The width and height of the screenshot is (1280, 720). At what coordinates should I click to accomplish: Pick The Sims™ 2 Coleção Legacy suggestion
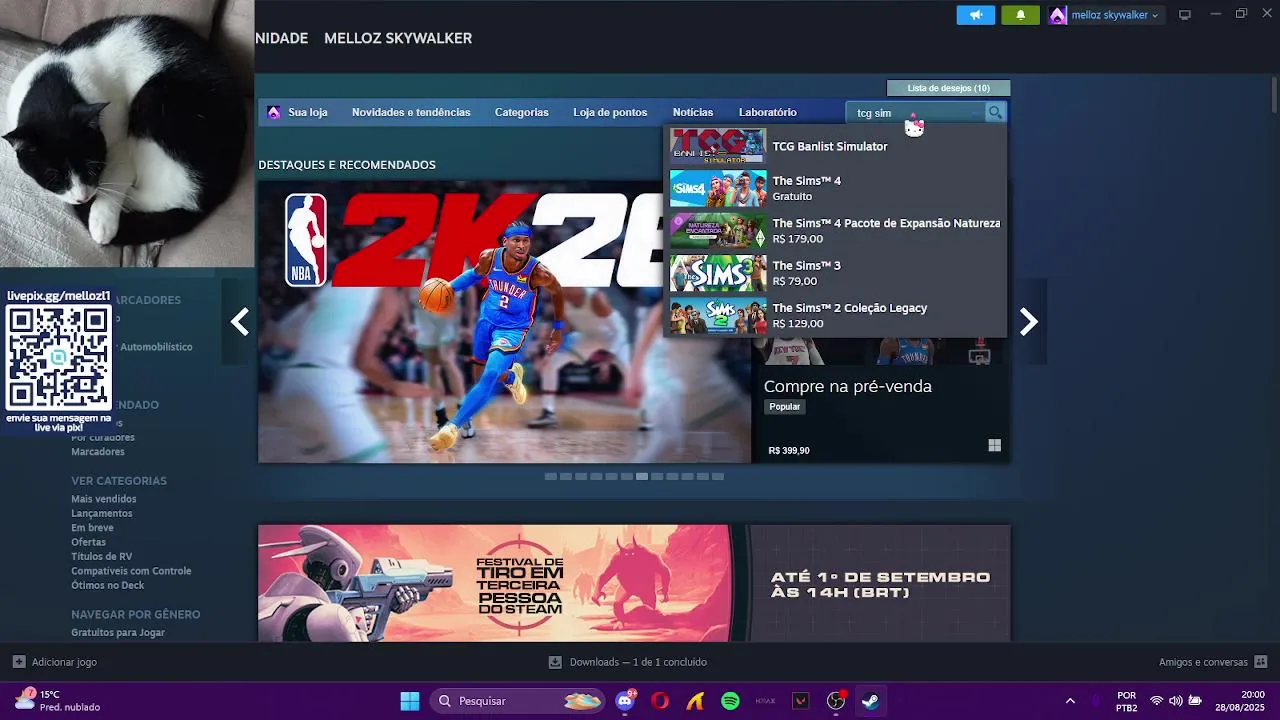[836, 316]
